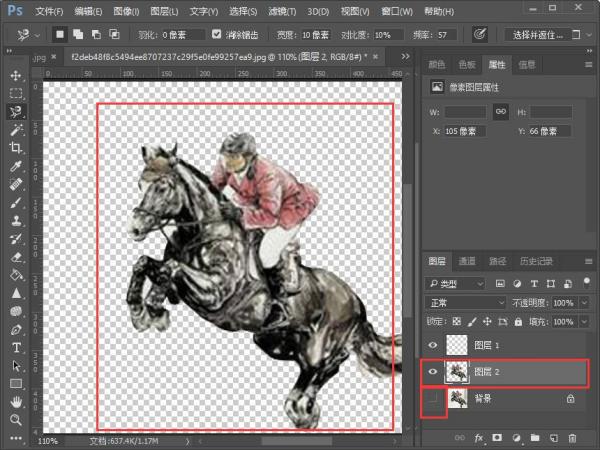
Task: Select the Clone Stamp tool
Action: 16,221
